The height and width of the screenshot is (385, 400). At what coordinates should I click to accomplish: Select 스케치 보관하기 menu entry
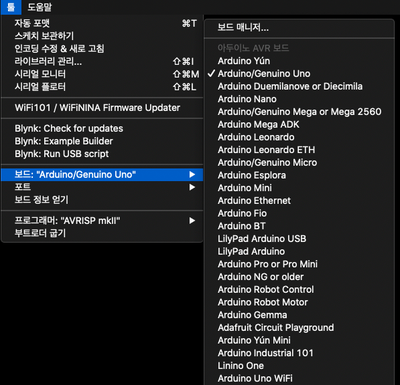102,36
